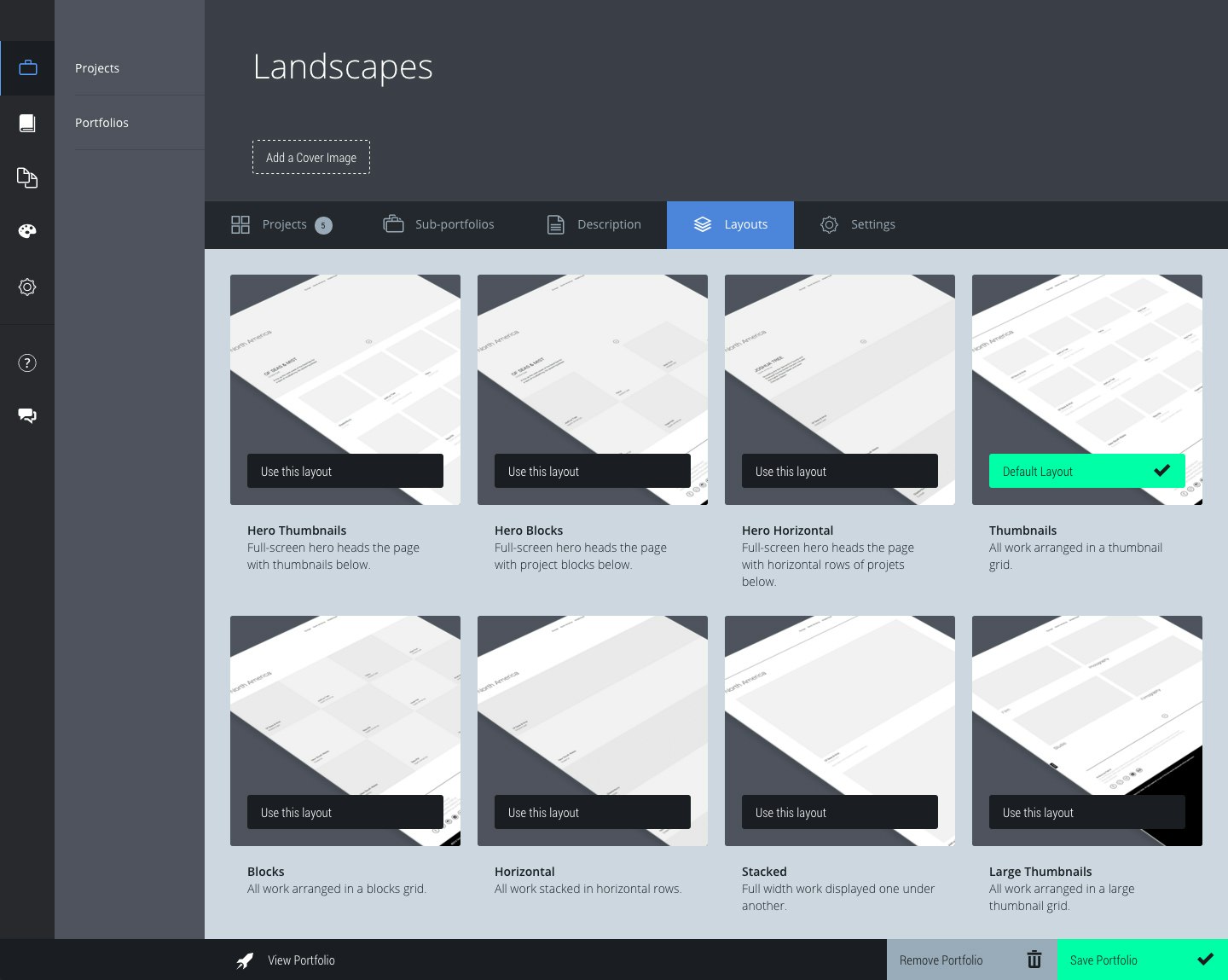The width and height of the screenshot is (1228, 980).
Task: Open help via question mark icon
Action: click(27, 363)
